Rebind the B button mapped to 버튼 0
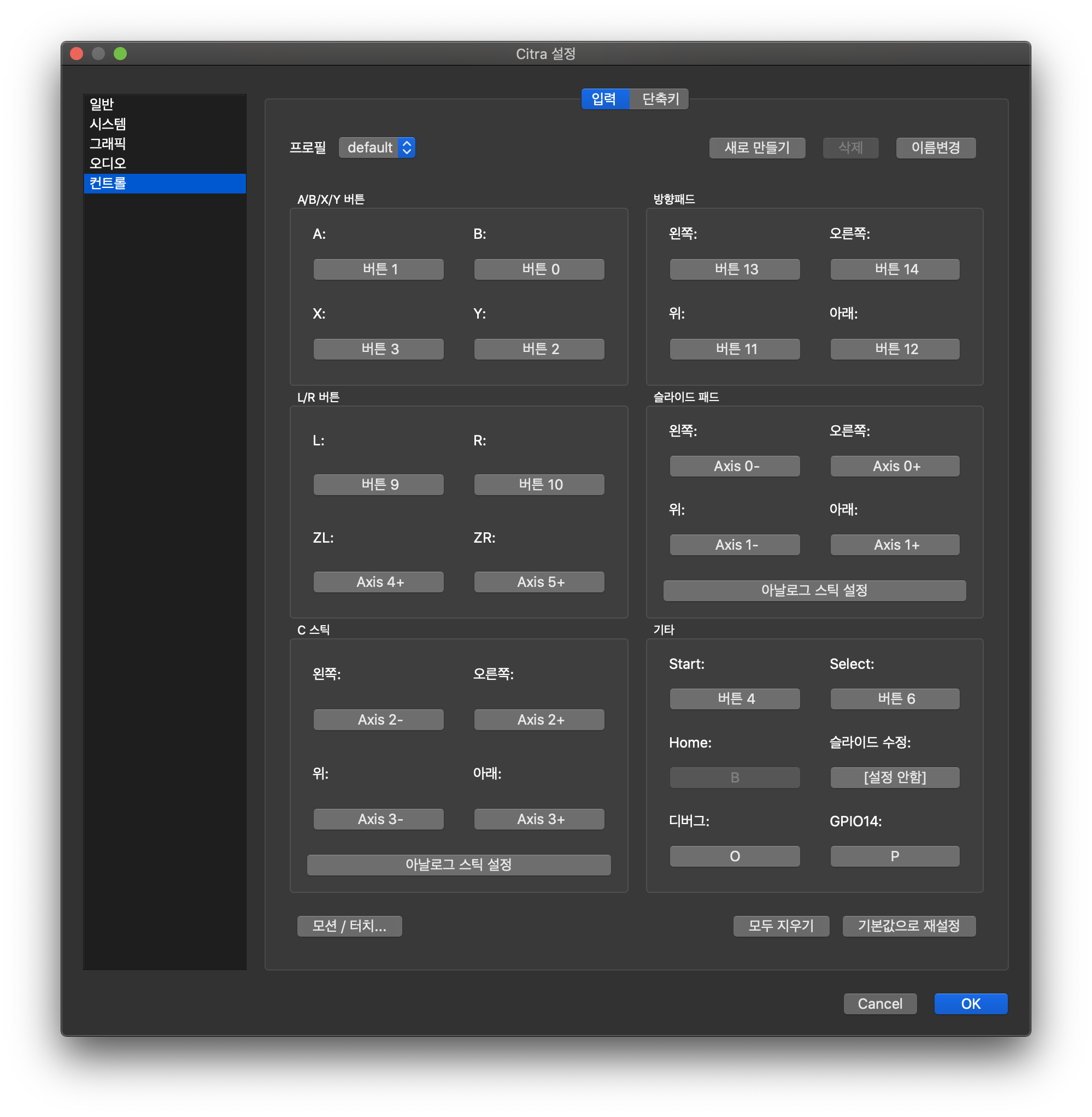 coord(539,269)
